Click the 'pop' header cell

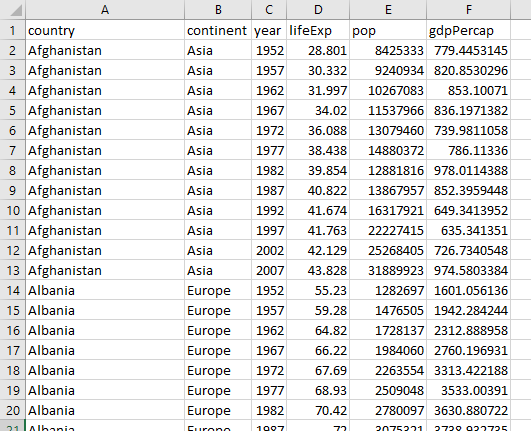(x=388, y=30)
